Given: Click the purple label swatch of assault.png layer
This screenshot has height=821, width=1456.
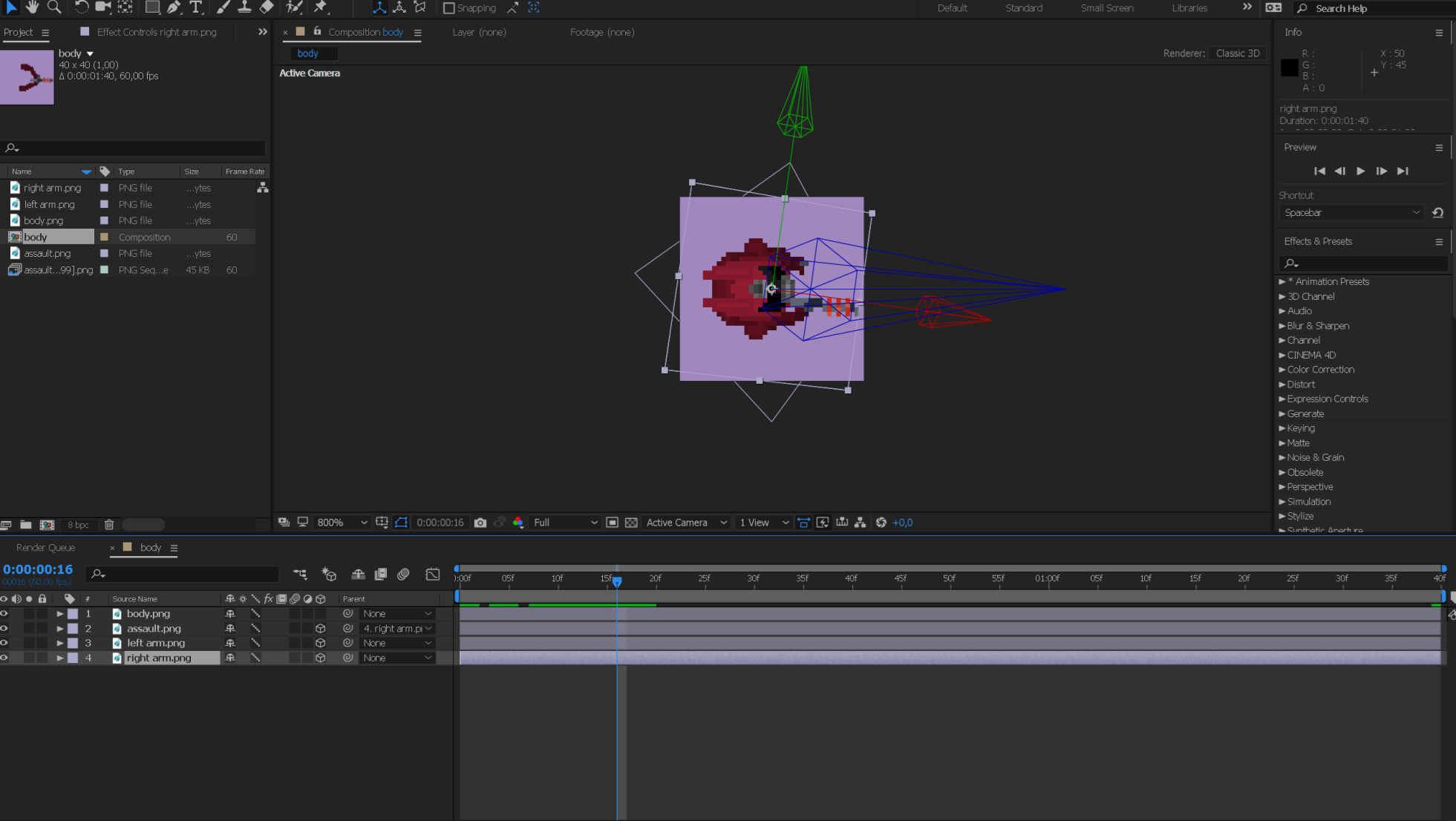Looking at the screenshot, I should tap(73, 629).
